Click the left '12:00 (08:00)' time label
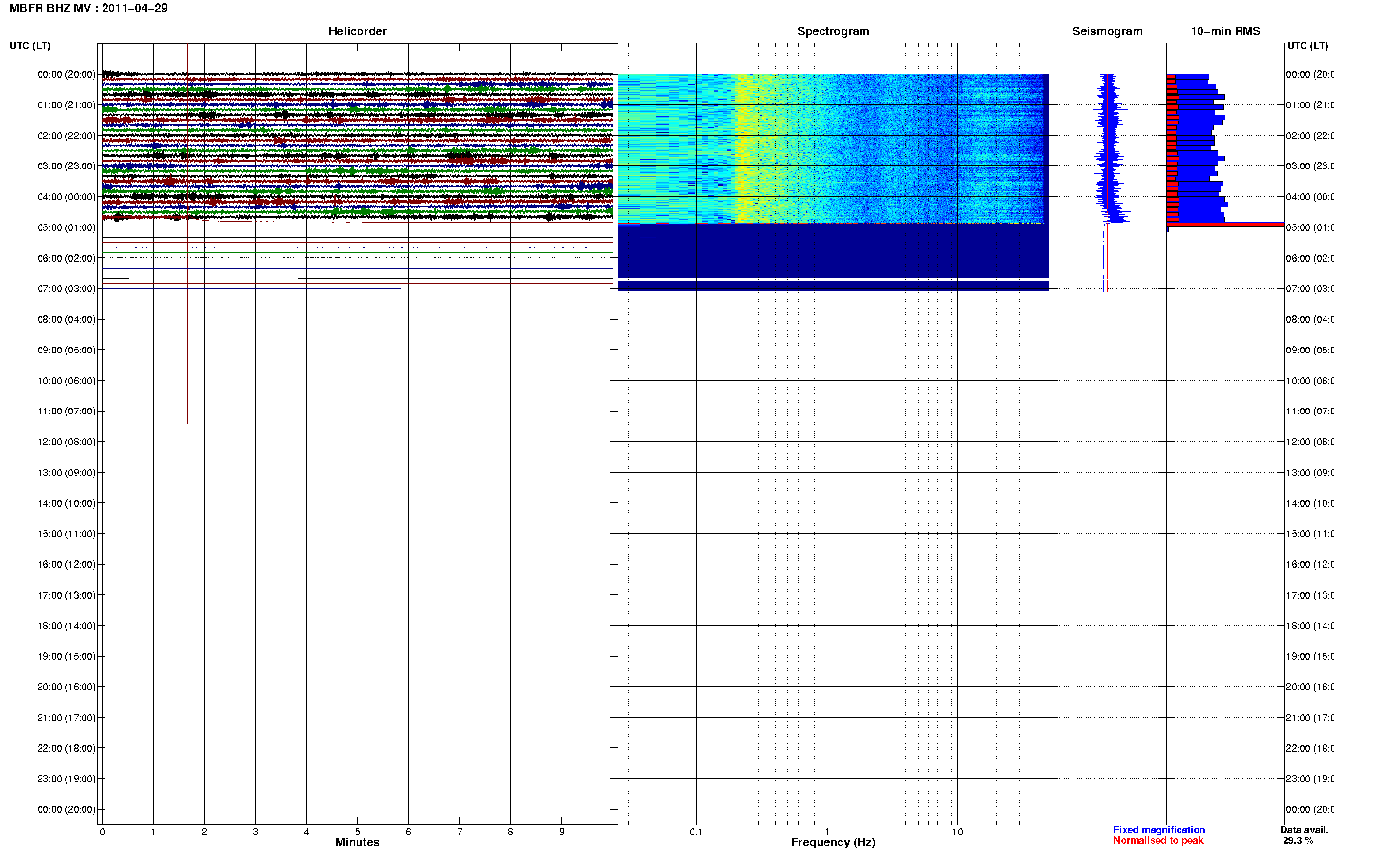 pos(66,441)
